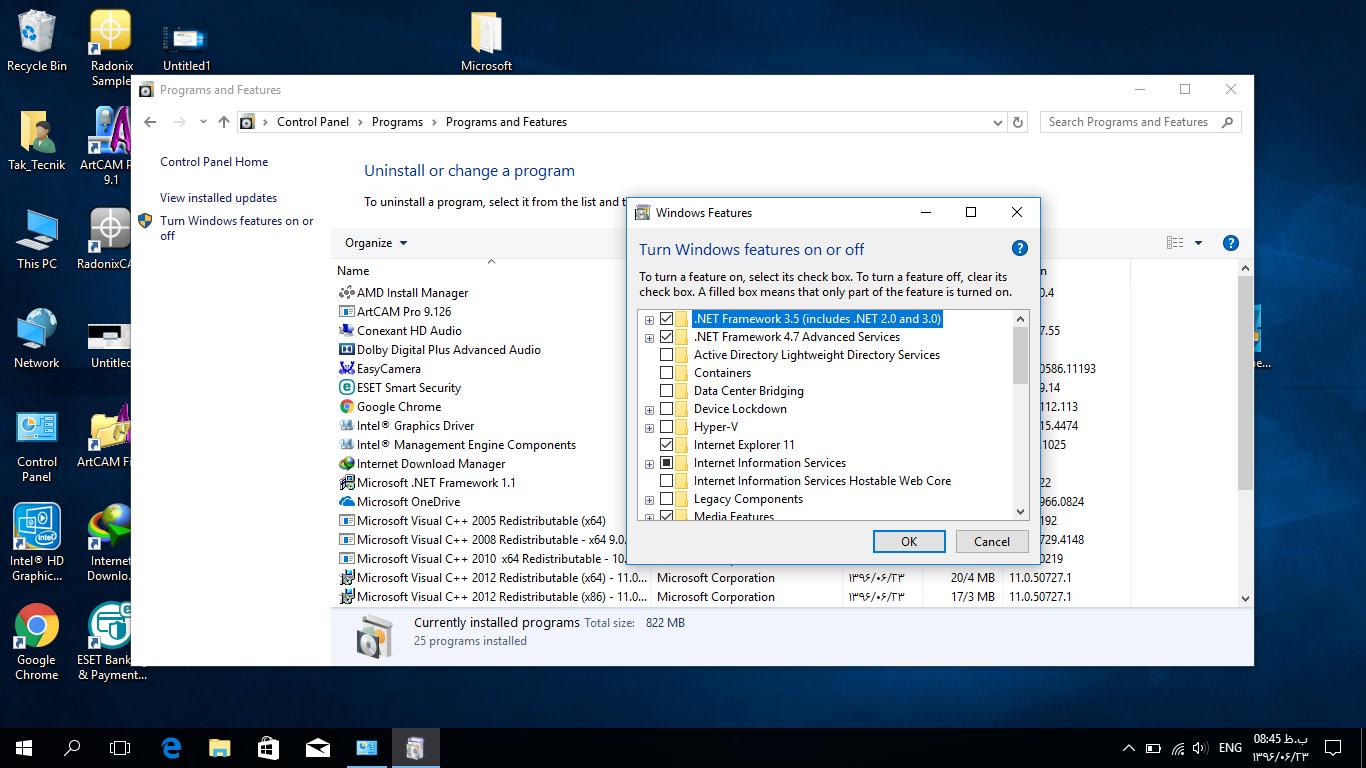Open the View installed updates link
1366x768 pixels.
(218, 198)
